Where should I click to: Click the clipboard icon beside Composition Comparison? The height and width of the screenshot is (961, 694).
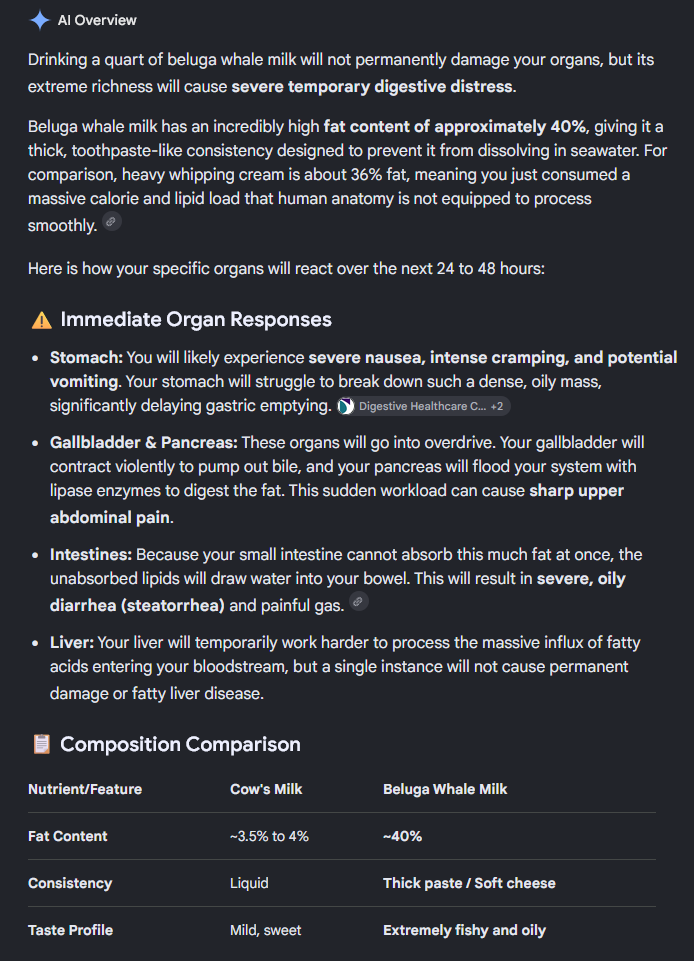coord(42,744)
